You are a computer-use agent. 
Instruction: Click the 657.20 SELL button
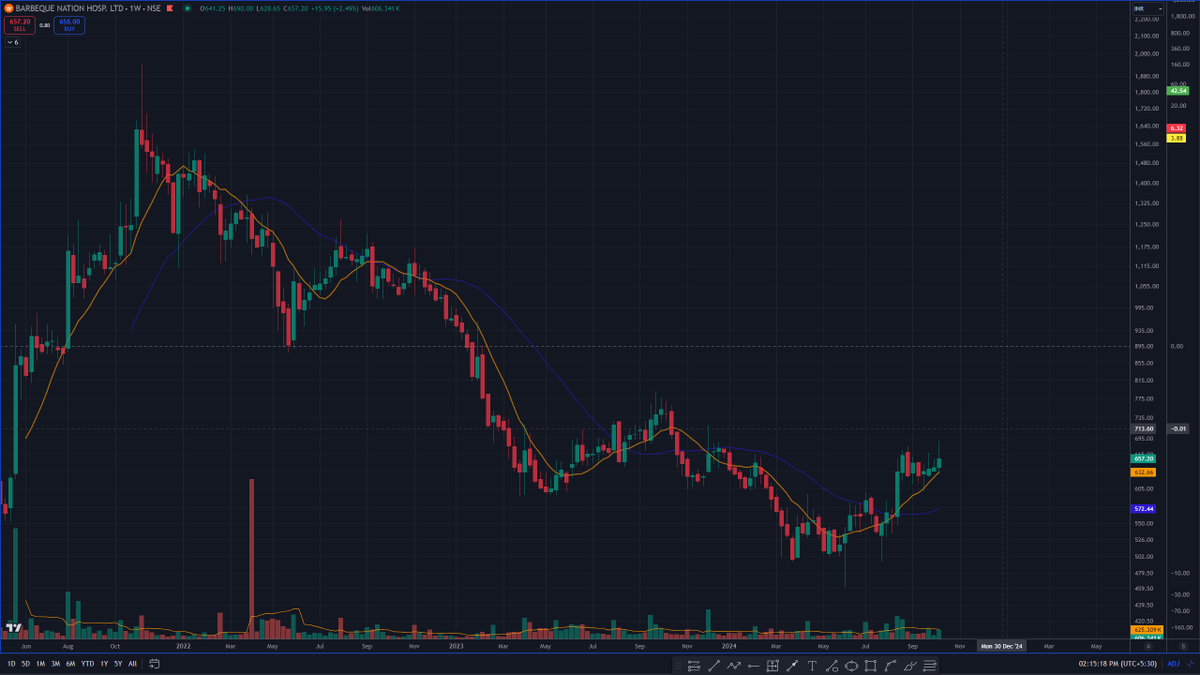[x=20, y=25]
